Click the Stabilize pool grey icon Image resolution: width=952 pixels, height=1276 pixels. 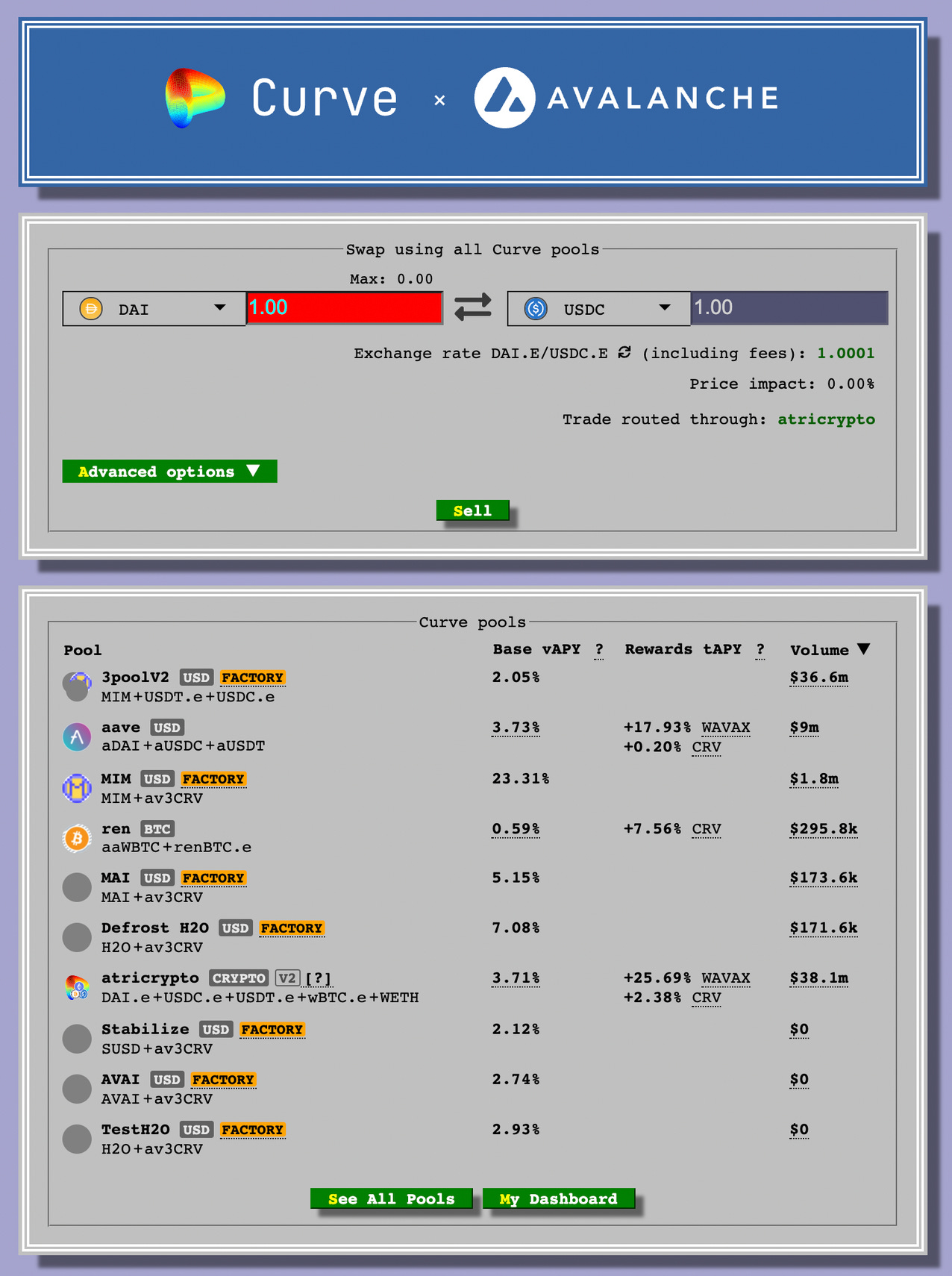(77, 1039)
